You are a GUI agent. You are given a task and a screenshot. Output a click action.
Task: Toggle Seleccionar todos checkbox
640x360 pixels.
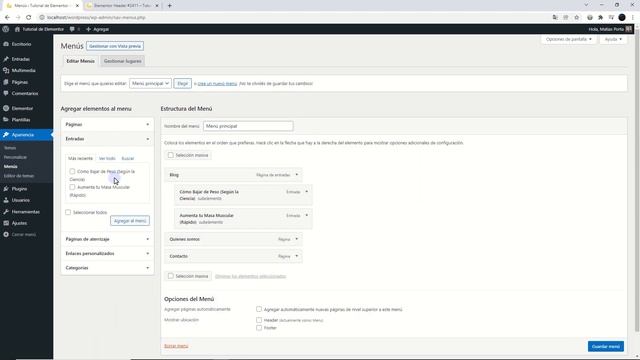pyautogui.click(x=68, y=212)
